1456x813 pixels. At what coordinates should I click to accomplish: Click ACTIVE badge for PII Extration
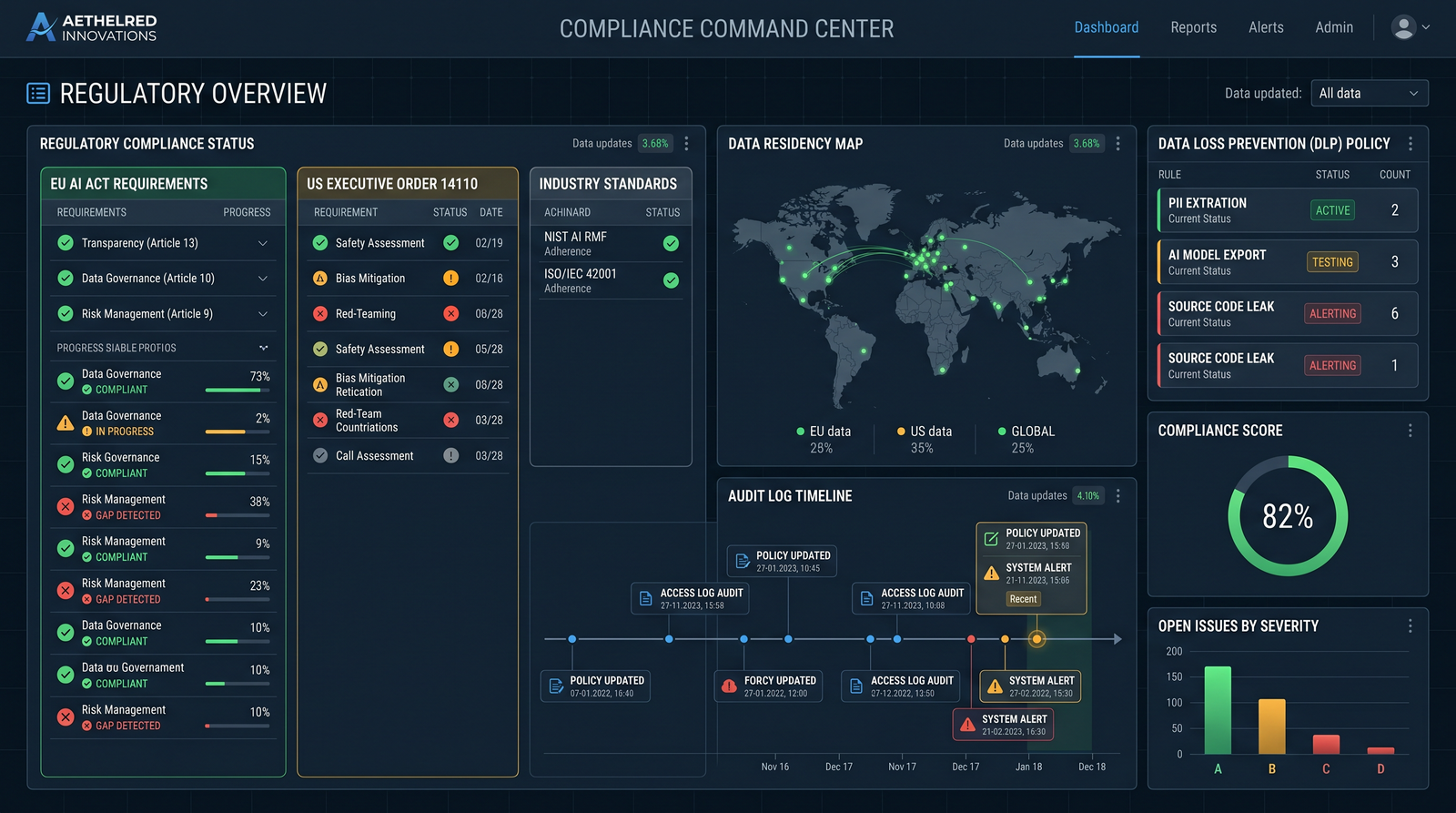(x=1332, y=210)
